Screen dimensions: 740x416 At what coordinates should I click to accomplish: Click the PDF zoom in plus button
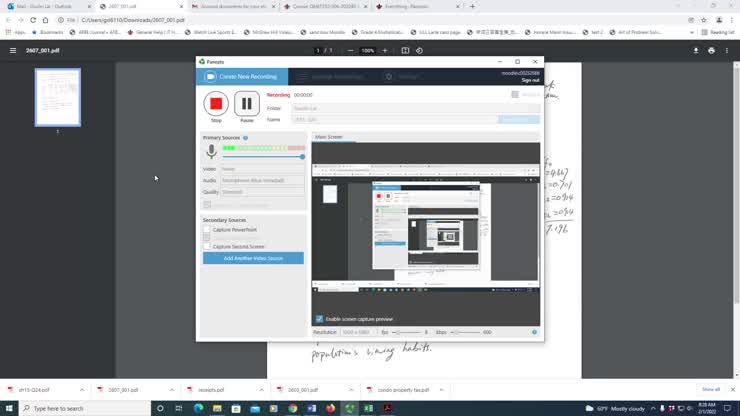pos(386,50)
